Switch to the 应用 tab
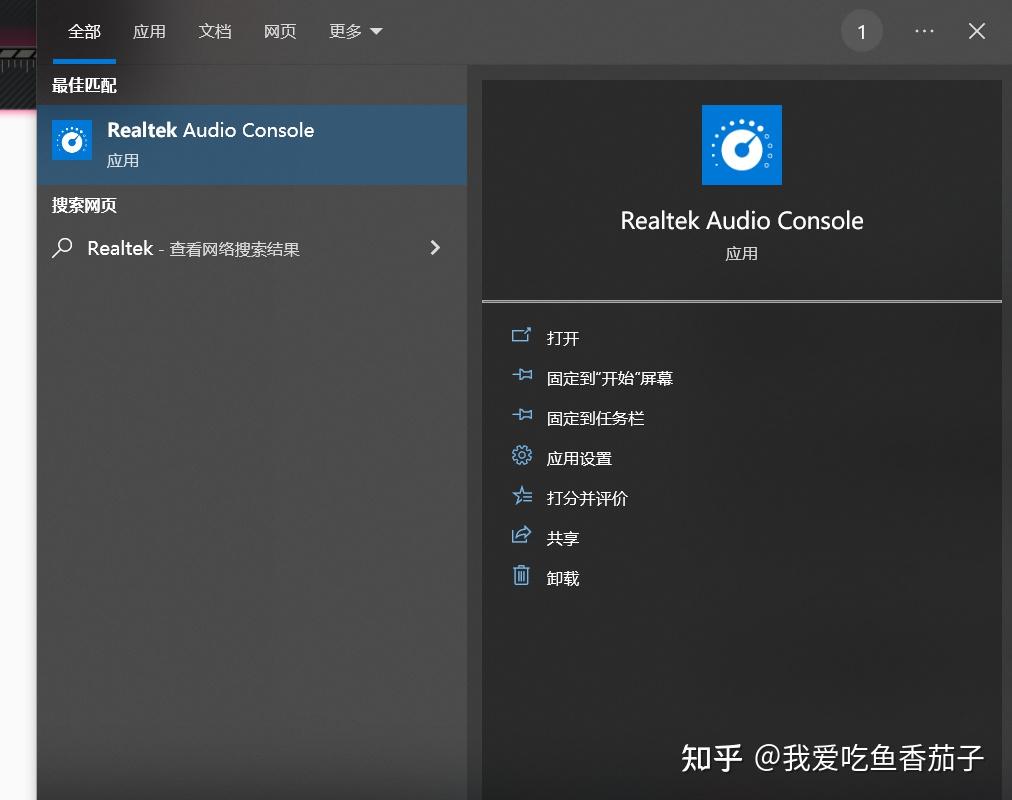Image resolution: width=1012 pixels, height=800 pixels. click(x=150, y=31)
